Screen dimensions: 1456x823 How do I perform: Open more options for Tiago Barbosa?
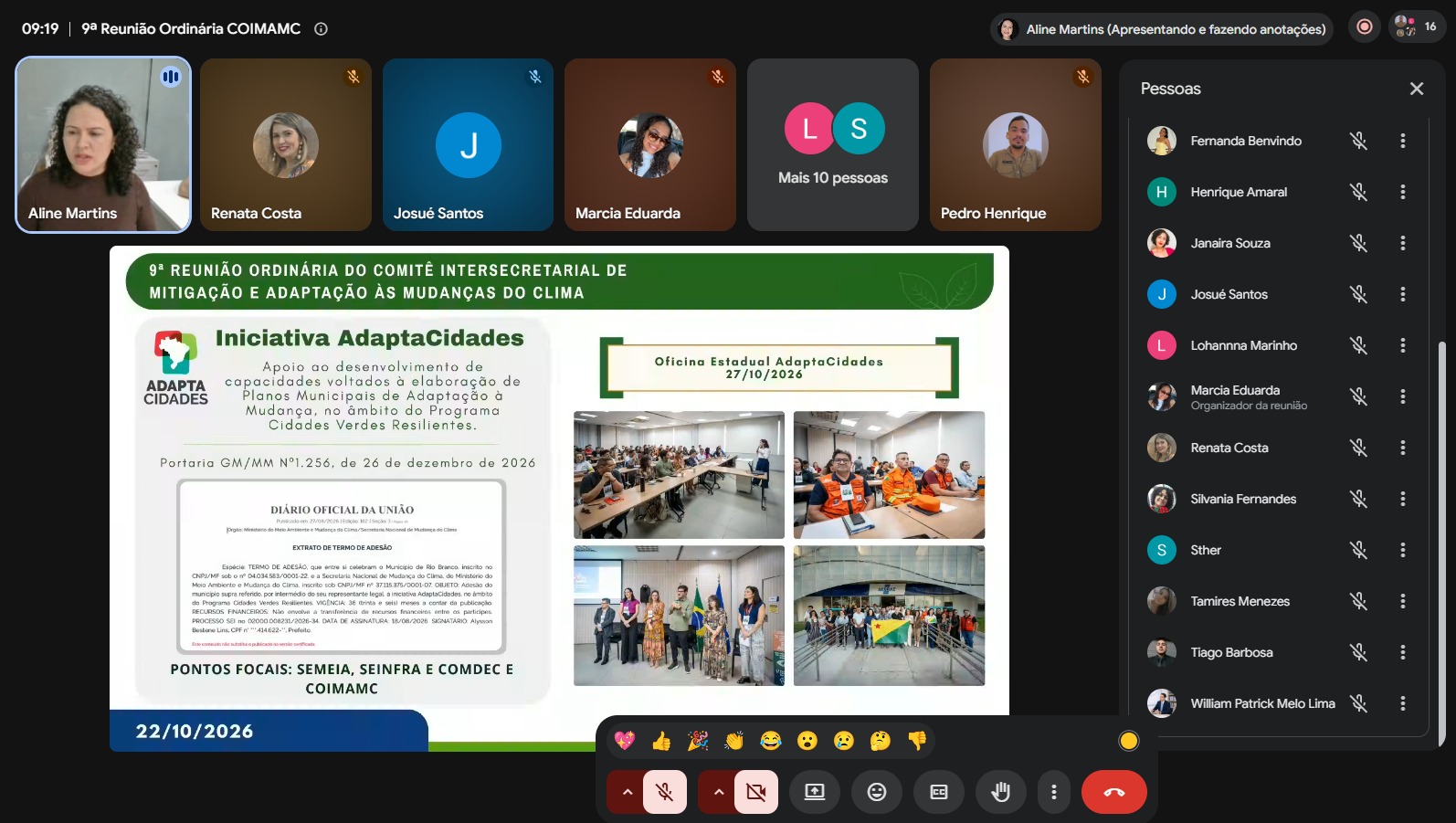[1403, 652]
